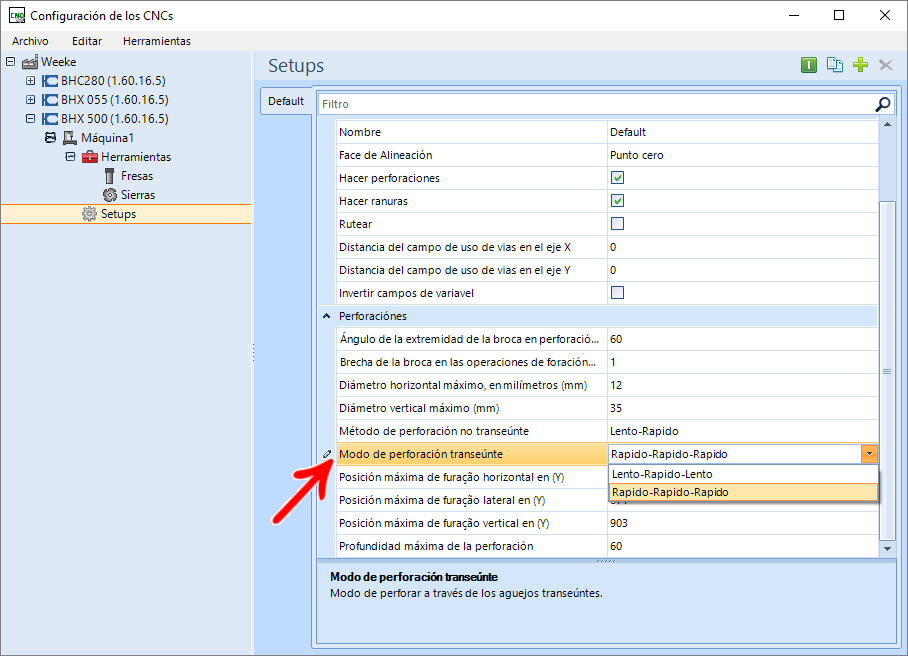Click the Filtro input field
The image size is (908, 656).
pyautogui.click(x=596, y=104)
